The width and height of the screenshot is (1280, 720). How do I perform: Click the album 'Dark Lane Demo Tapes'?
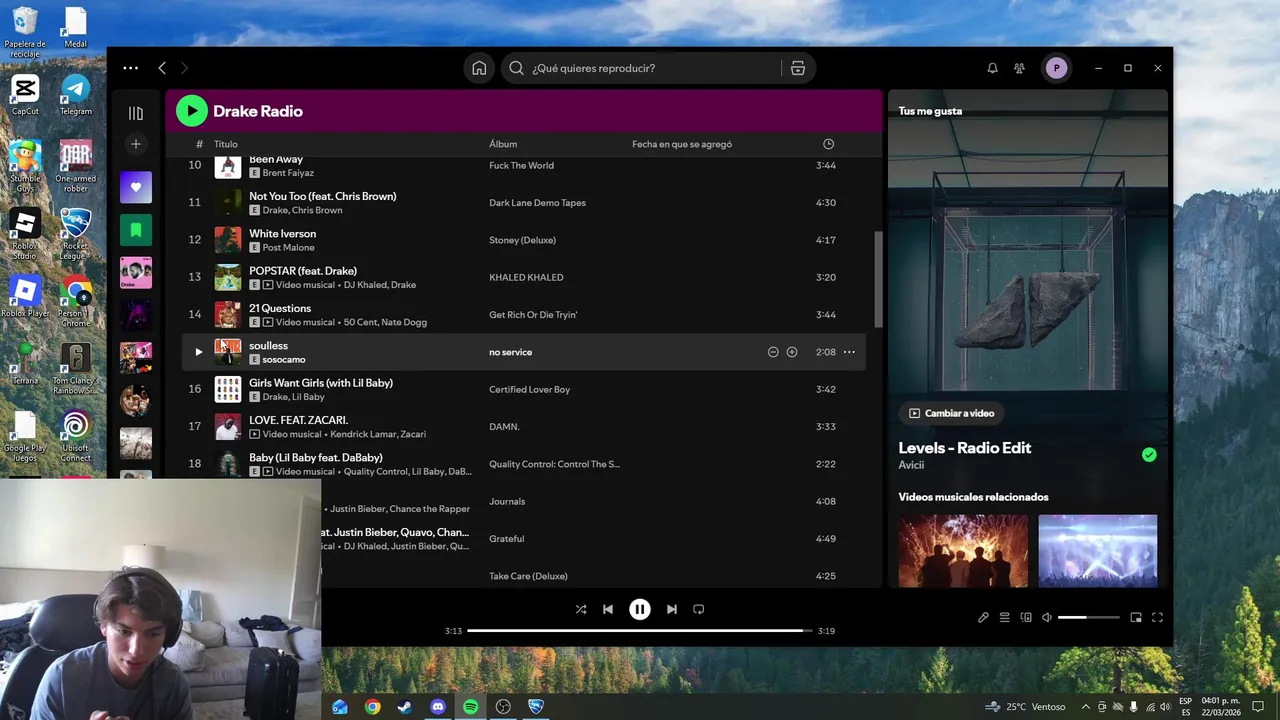[x=537, y=203]
